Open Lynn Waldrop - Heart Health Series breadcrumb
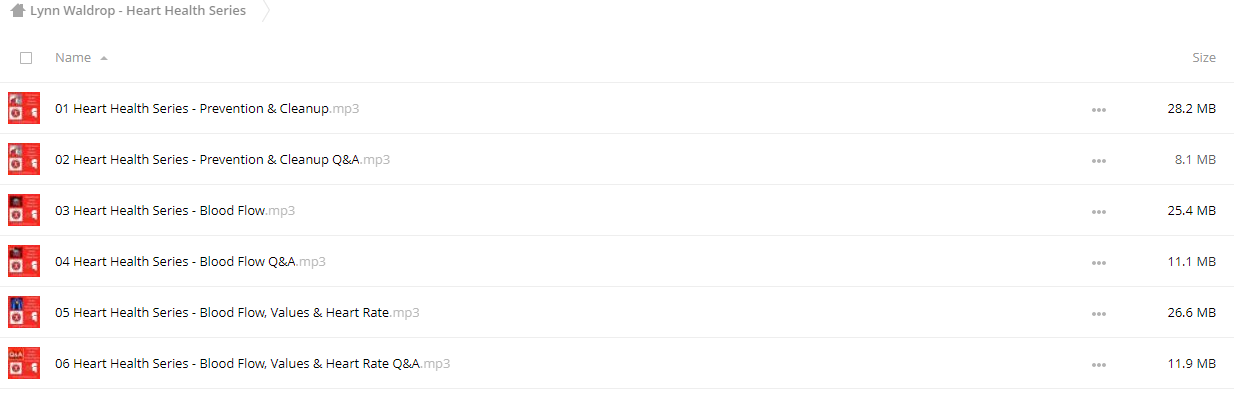 pos(138,11)
